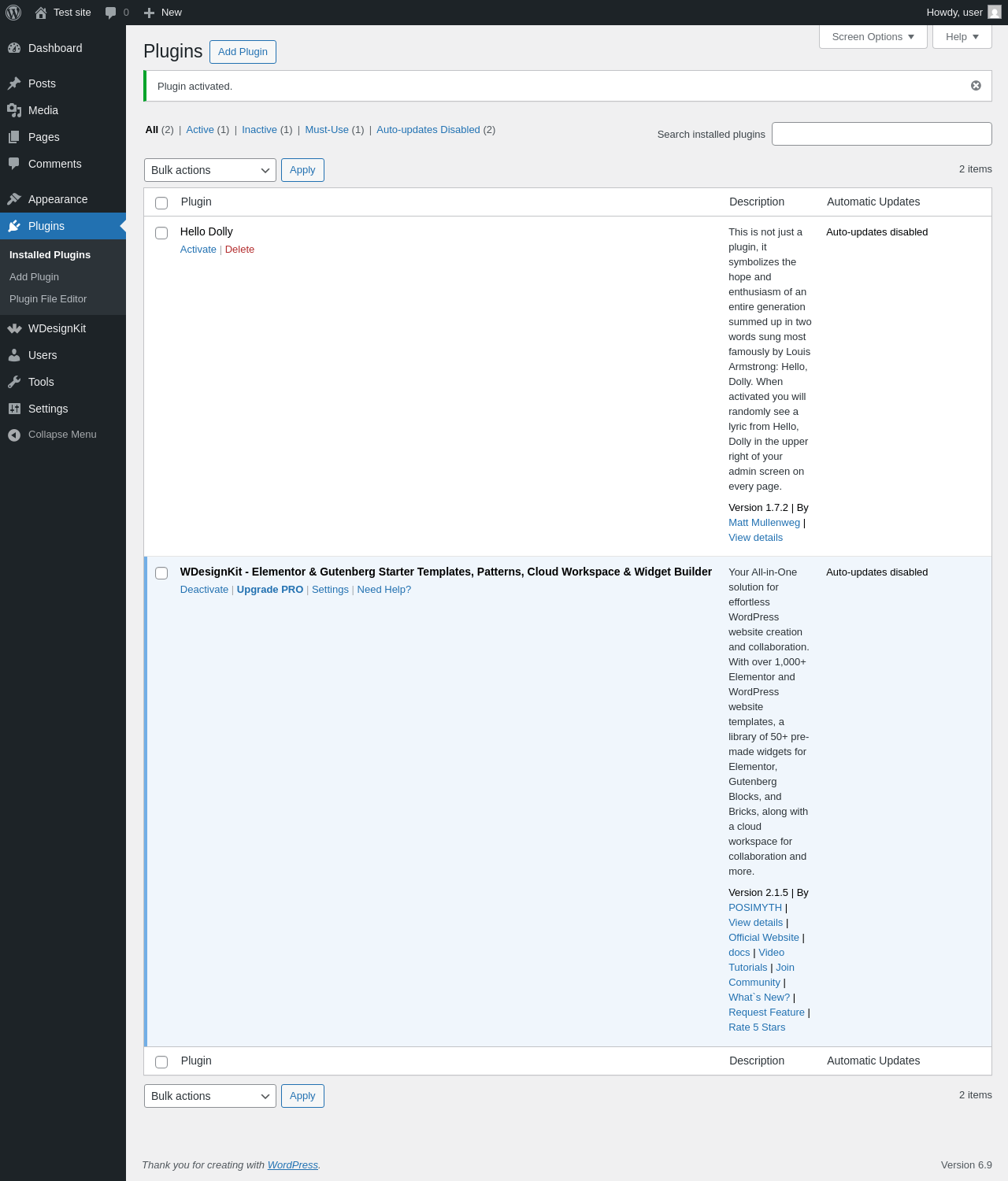
Task: Expand the Help tab
Action: (962, 37)
